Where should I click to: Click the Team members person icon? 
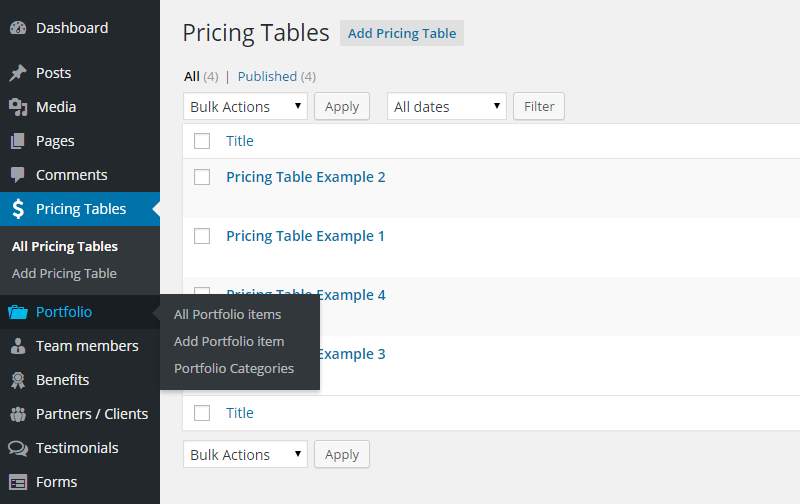click(17, 346)
